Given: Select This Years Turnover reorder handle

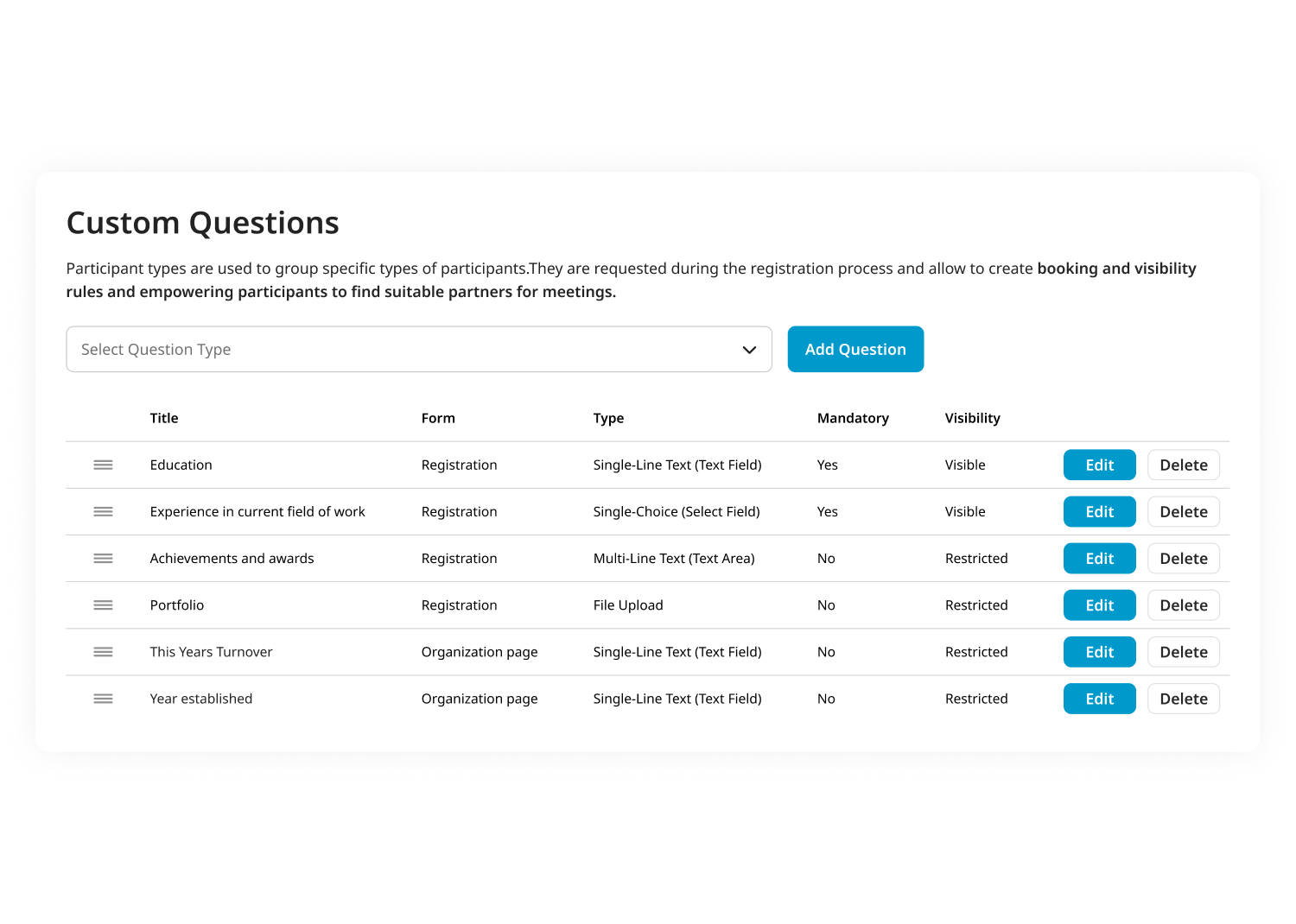Looking at the screenshot, I should [x=103, y=651].
